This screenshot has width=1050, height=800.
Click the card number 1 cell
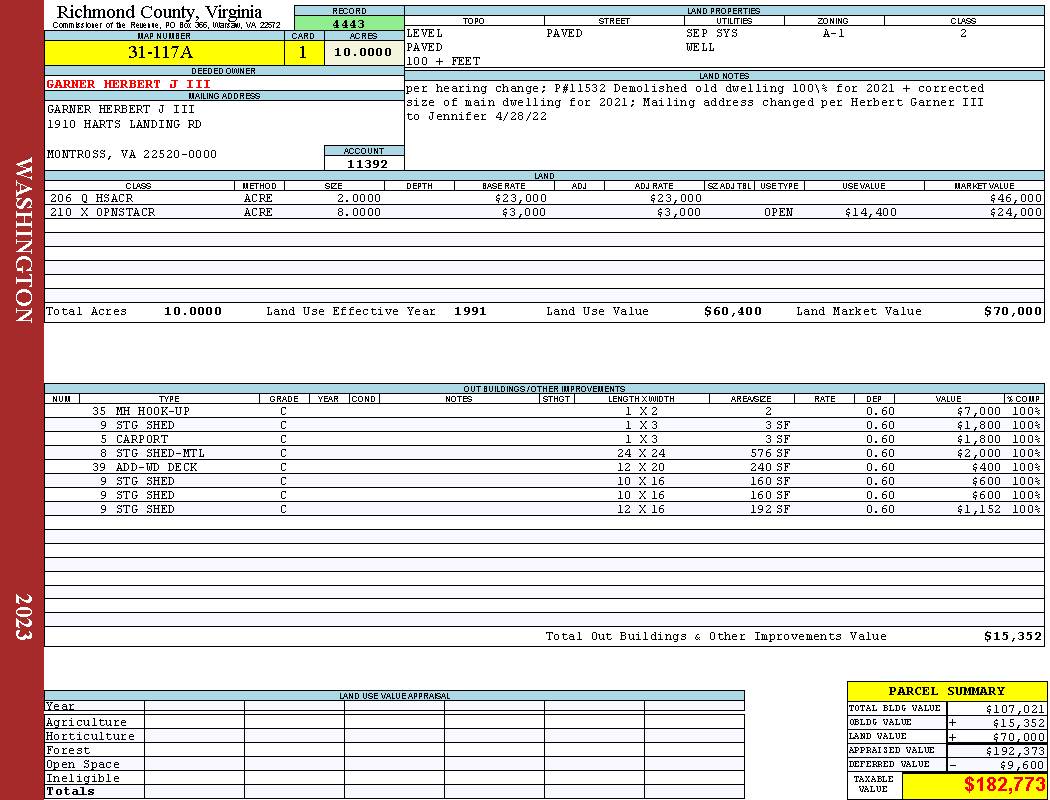point(304,52)
